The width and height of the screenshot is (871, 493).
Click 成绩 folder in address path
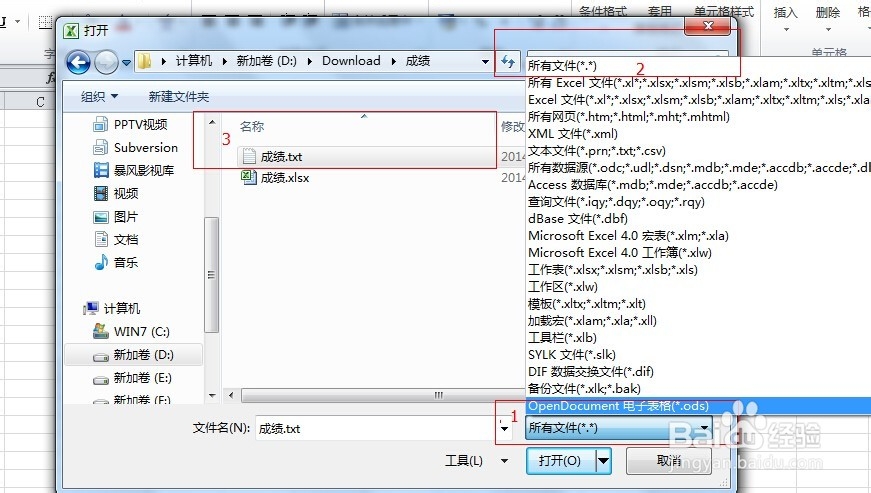(418, 61)
